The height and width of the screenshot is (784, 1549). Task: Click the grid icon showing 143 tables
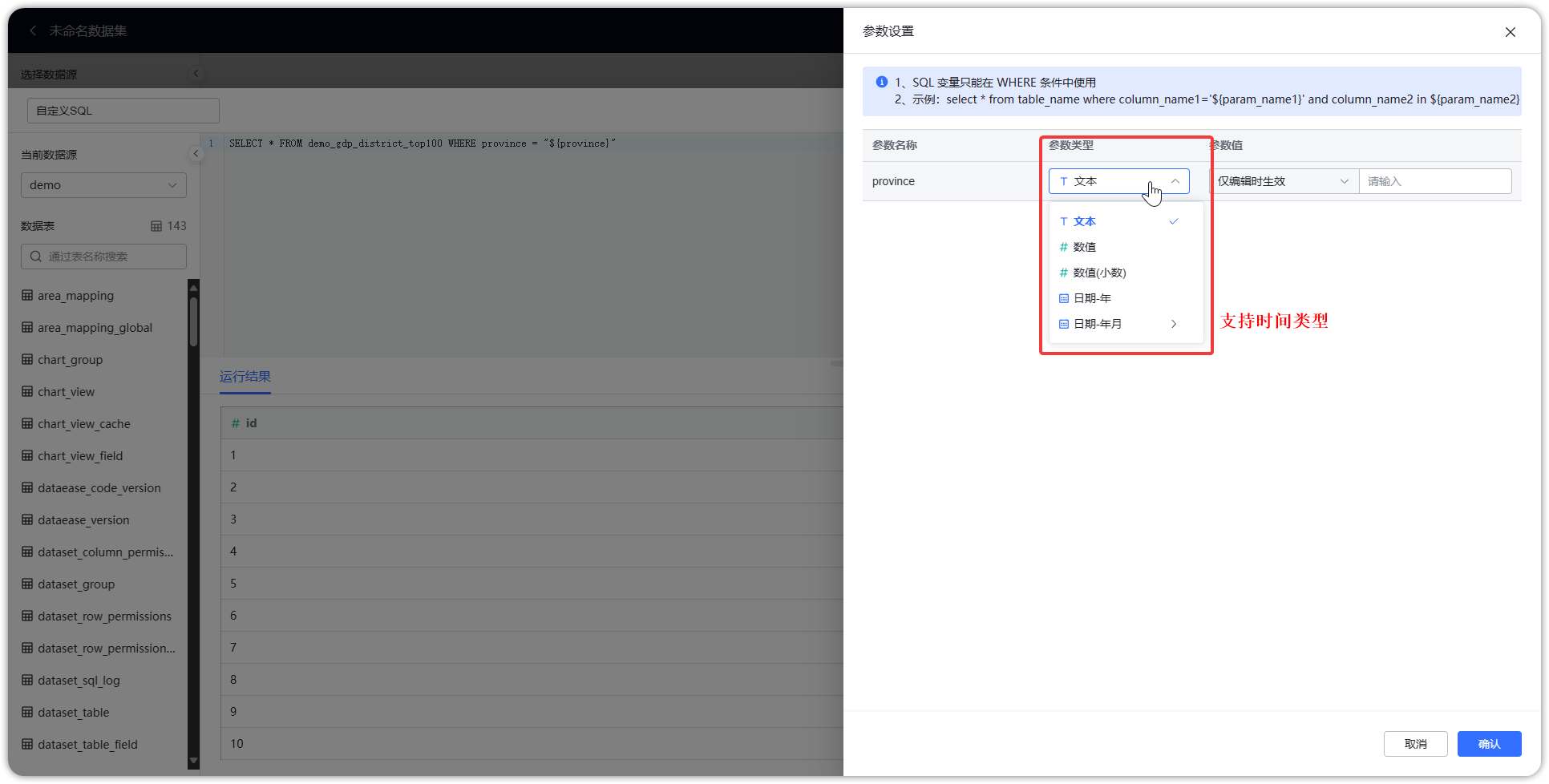click(x=157, y=226)
